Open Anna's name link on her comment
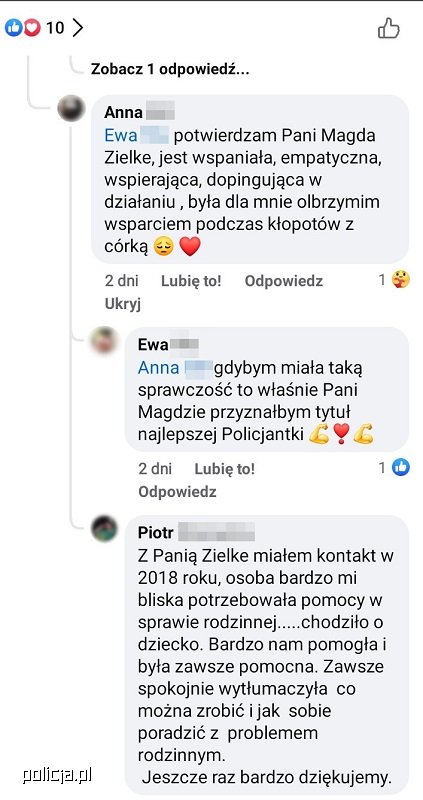Image resolution: width=423 pixels, height=800 pixels. click(139, 112)
